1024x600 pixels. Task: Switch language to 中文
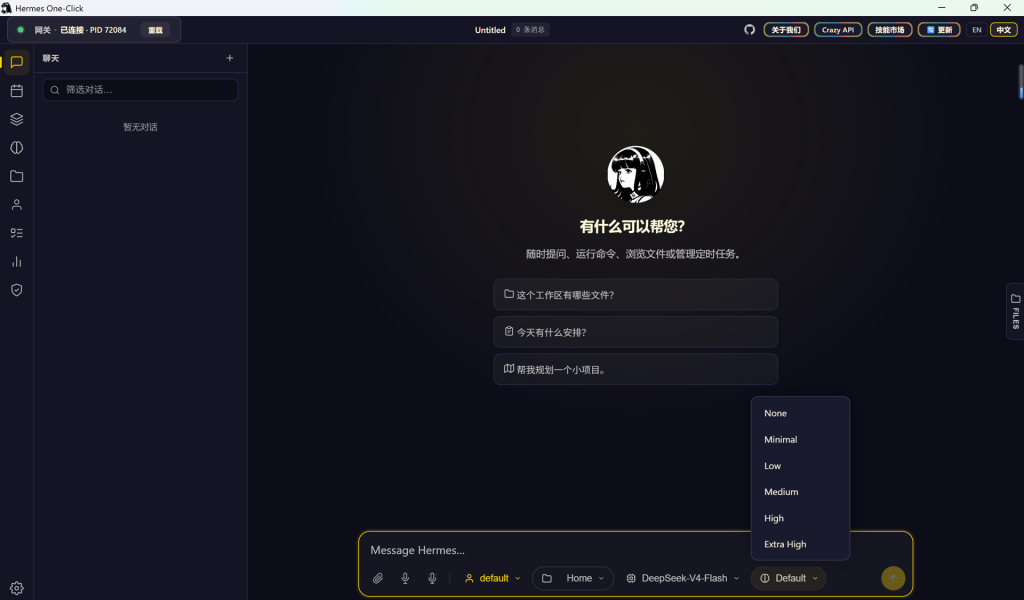[1003, 30]
